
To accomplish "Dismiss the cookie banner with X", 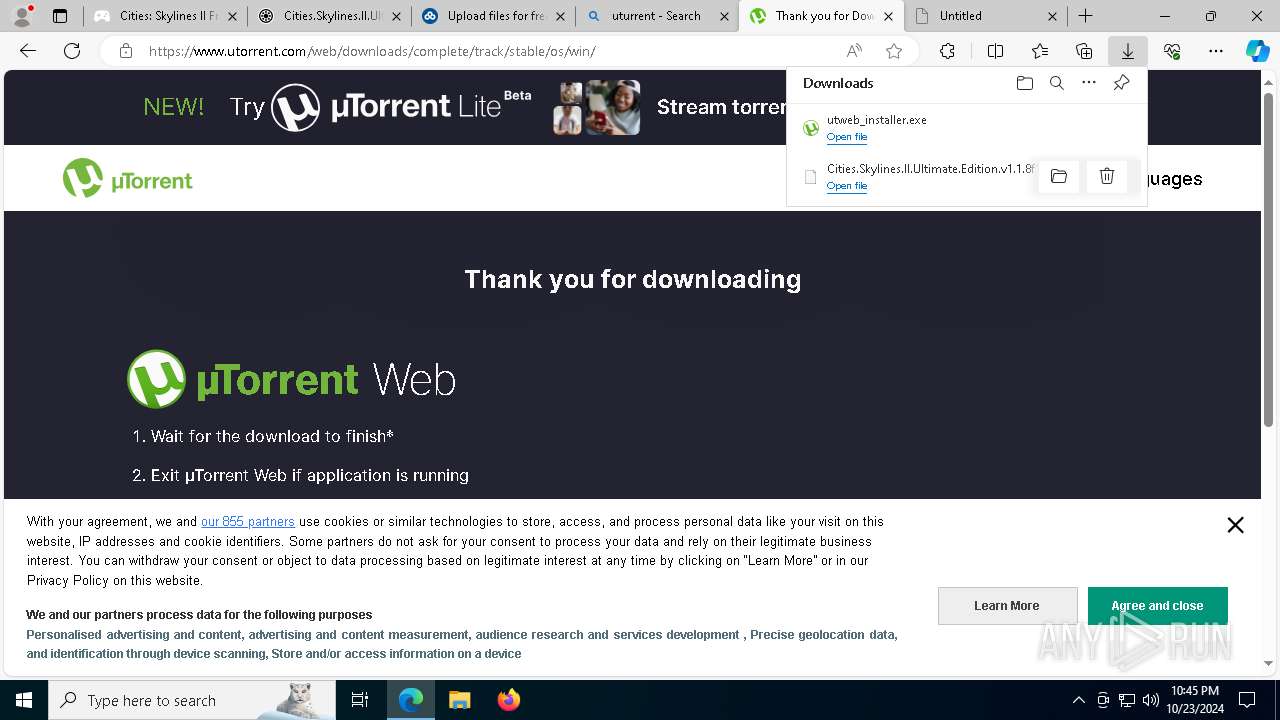I will pos(1236,525).
